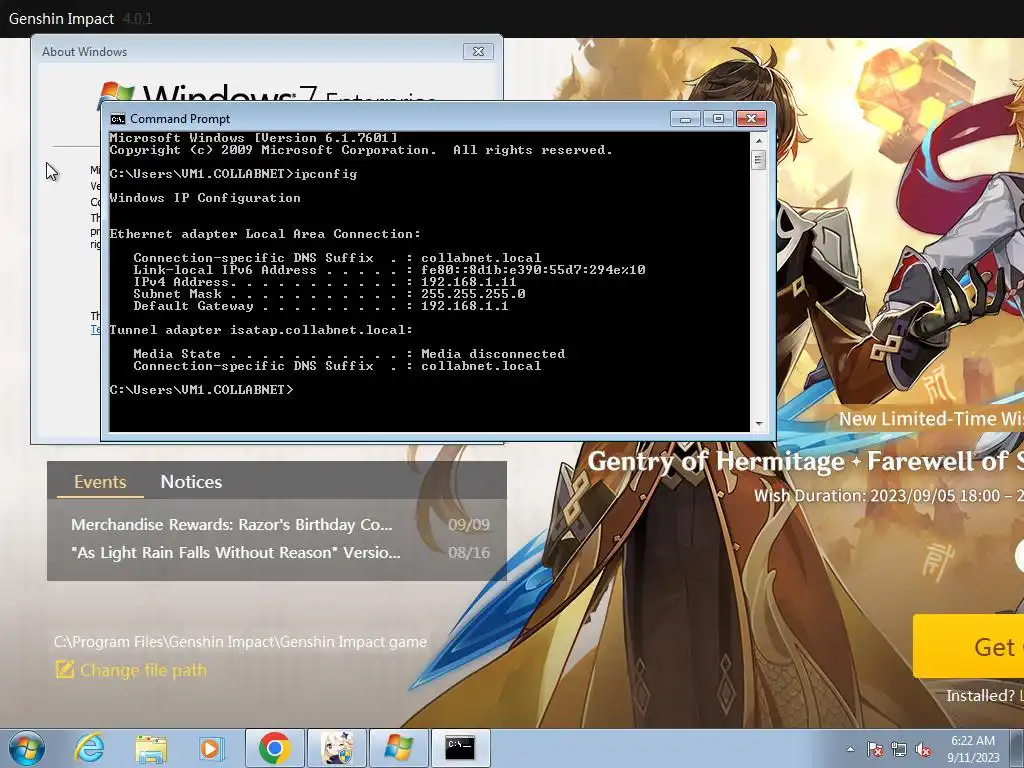Screen dimensions: 1024x768
Task: Click Command Prompt scrollbar up arrow
Action: pos(758,140)
